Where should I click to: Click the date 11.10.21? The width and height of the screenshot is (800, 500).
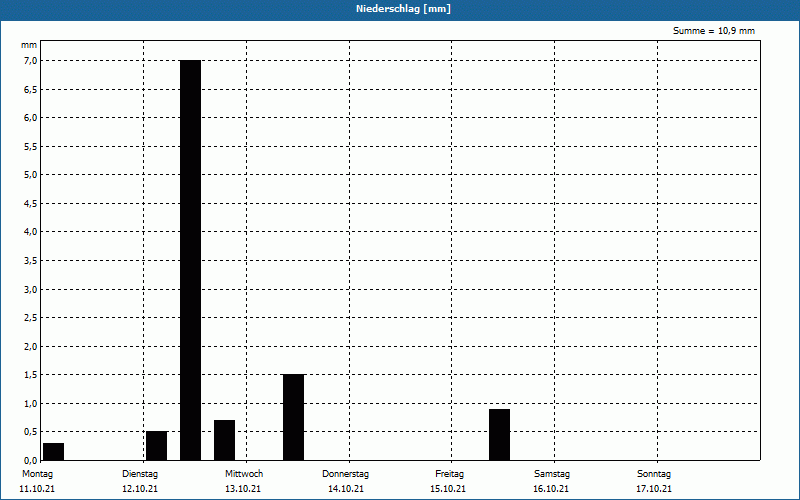pyautogui.click(x=37, y=489)
